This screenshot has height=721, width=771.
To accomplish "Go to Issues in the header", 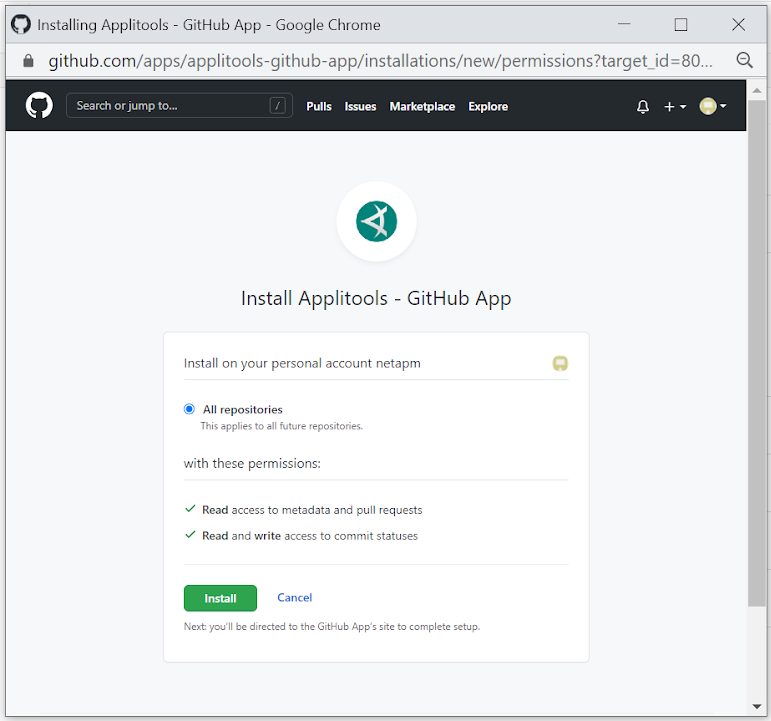I will (x=360, y=107).
